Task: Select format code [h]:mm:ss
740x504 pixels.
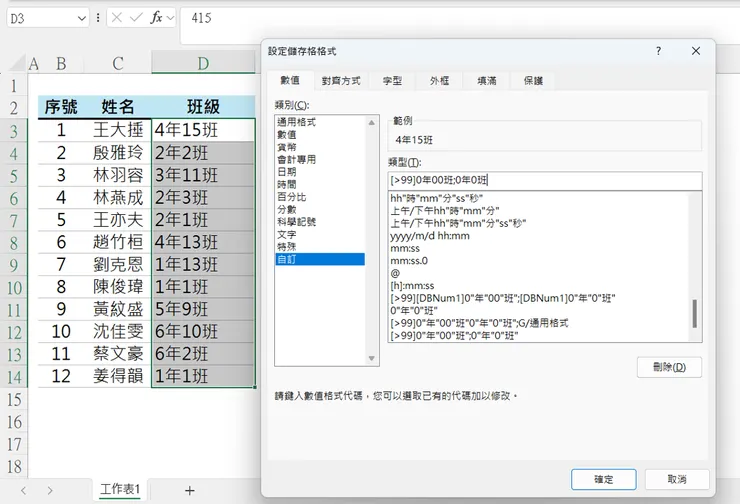Action: click(412, 286)
